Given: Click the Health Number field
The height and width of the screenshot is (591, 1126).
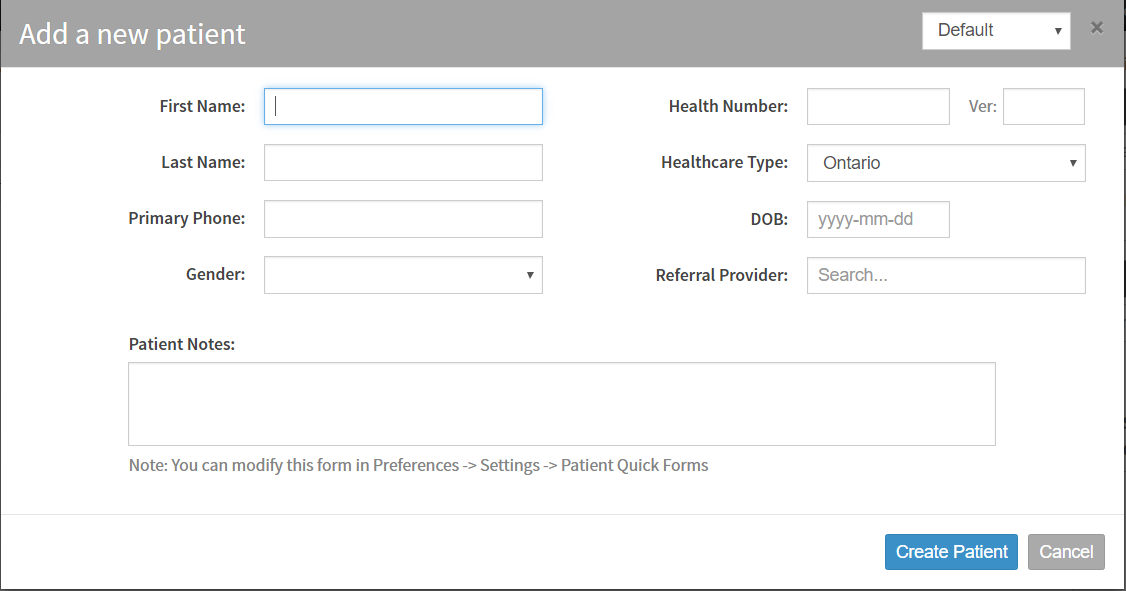Looking at the screenshot, I should tap(877, 106).
